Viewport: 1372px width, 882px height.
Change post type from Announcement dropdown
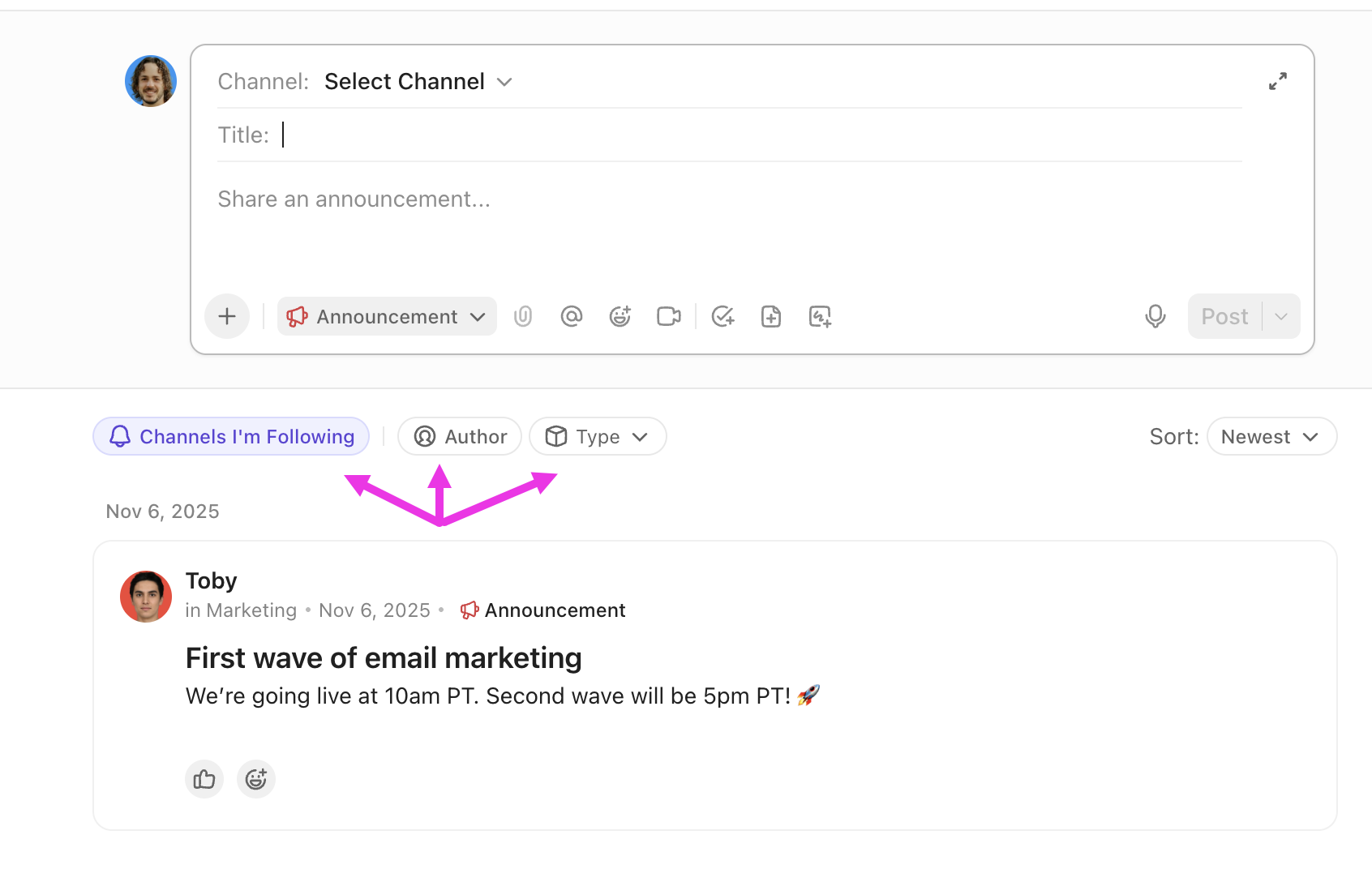click(387, 316)
